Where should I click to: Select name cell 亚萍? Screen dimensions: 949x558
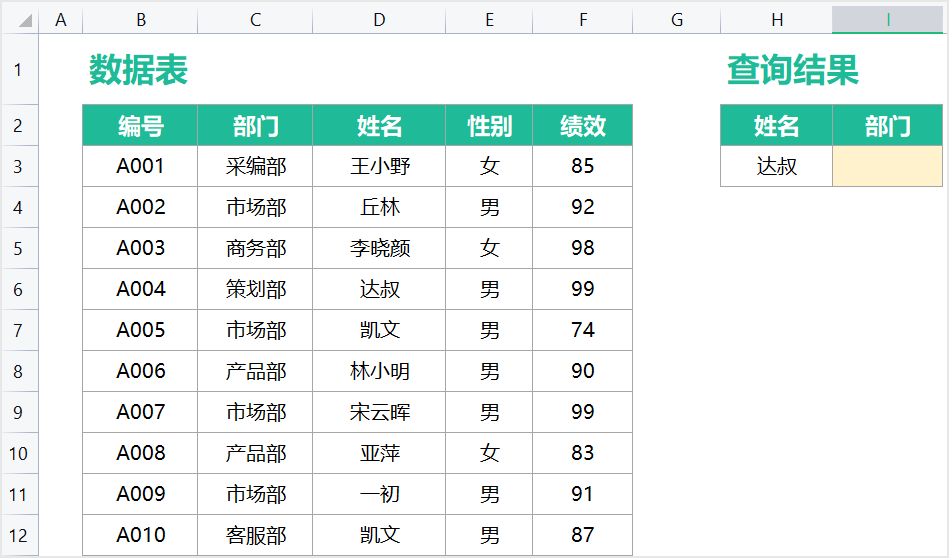(x=379, y=453)
